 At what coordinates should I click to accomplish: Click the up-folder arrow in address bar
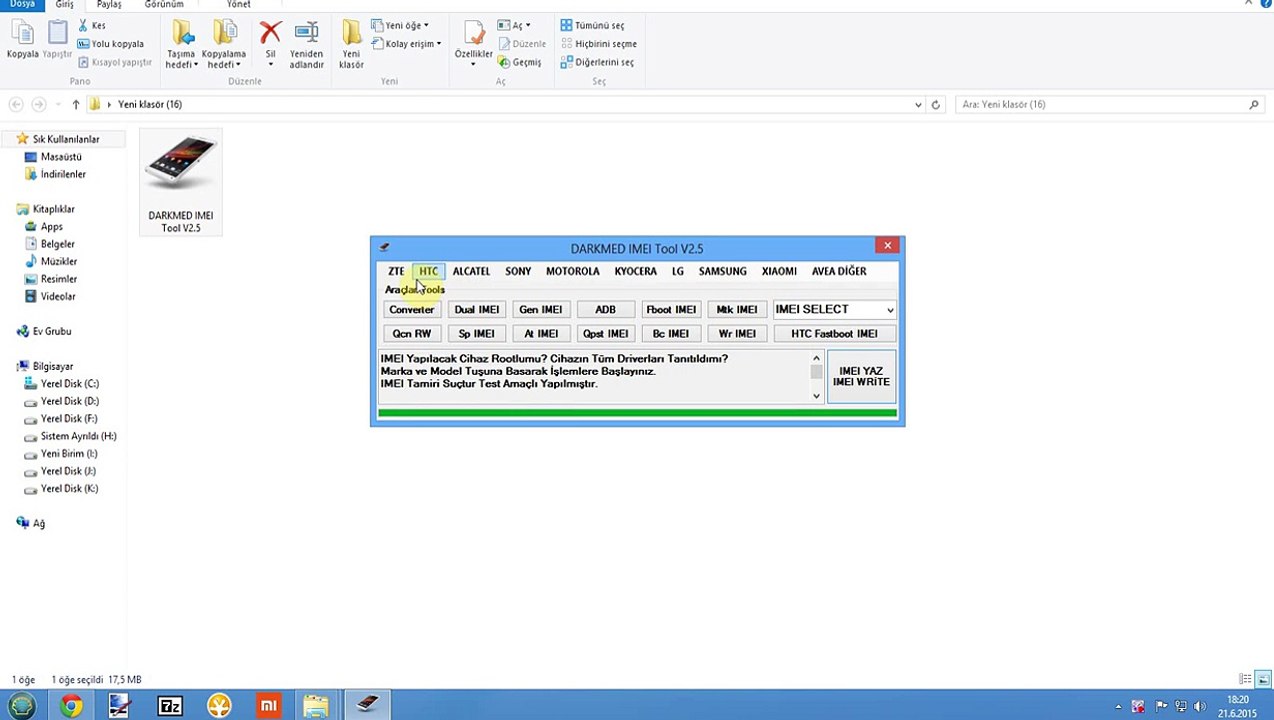pos(75,104)
